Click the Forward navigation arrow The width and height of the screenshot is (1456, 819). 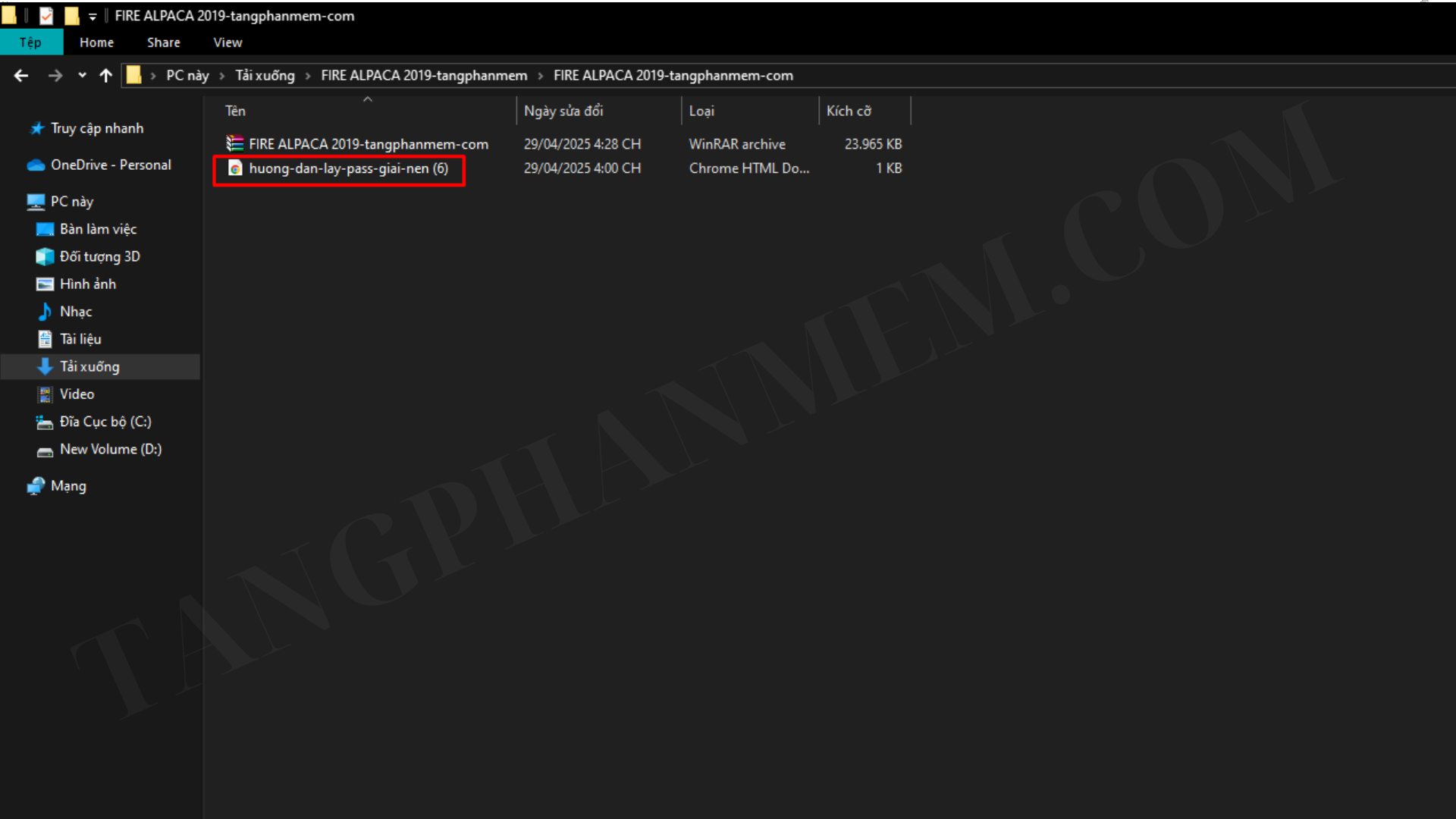point(55,75)
